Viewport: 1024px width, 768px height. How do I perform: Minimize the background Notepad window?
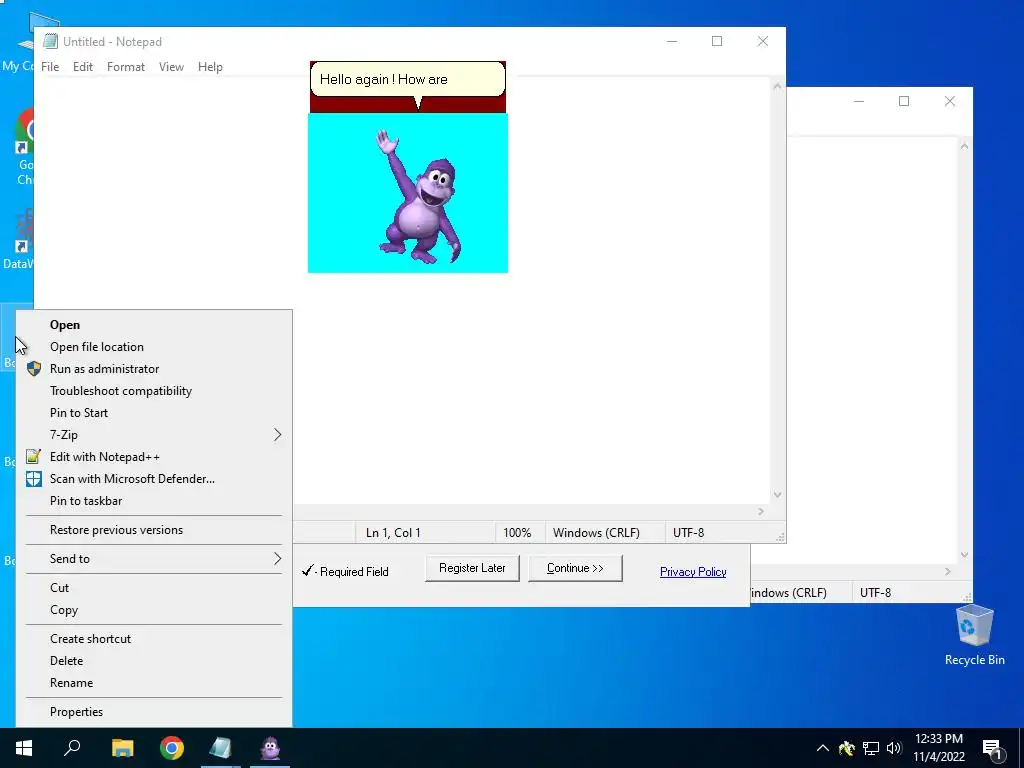[859, 101]
